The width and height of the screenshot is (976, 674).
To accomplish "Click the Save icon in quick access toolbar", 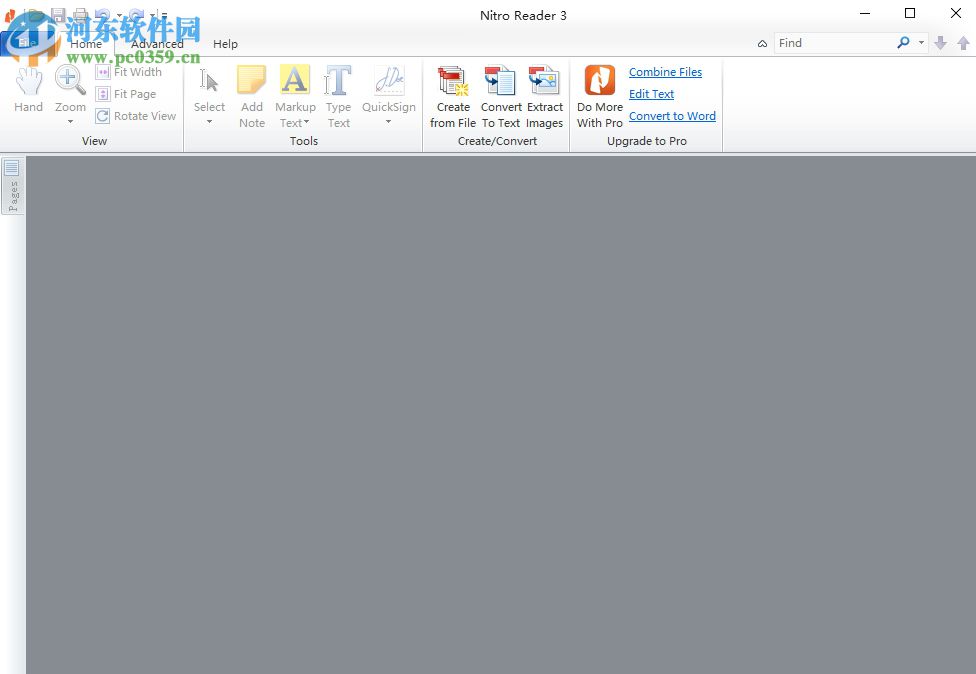I will (58, 15).
